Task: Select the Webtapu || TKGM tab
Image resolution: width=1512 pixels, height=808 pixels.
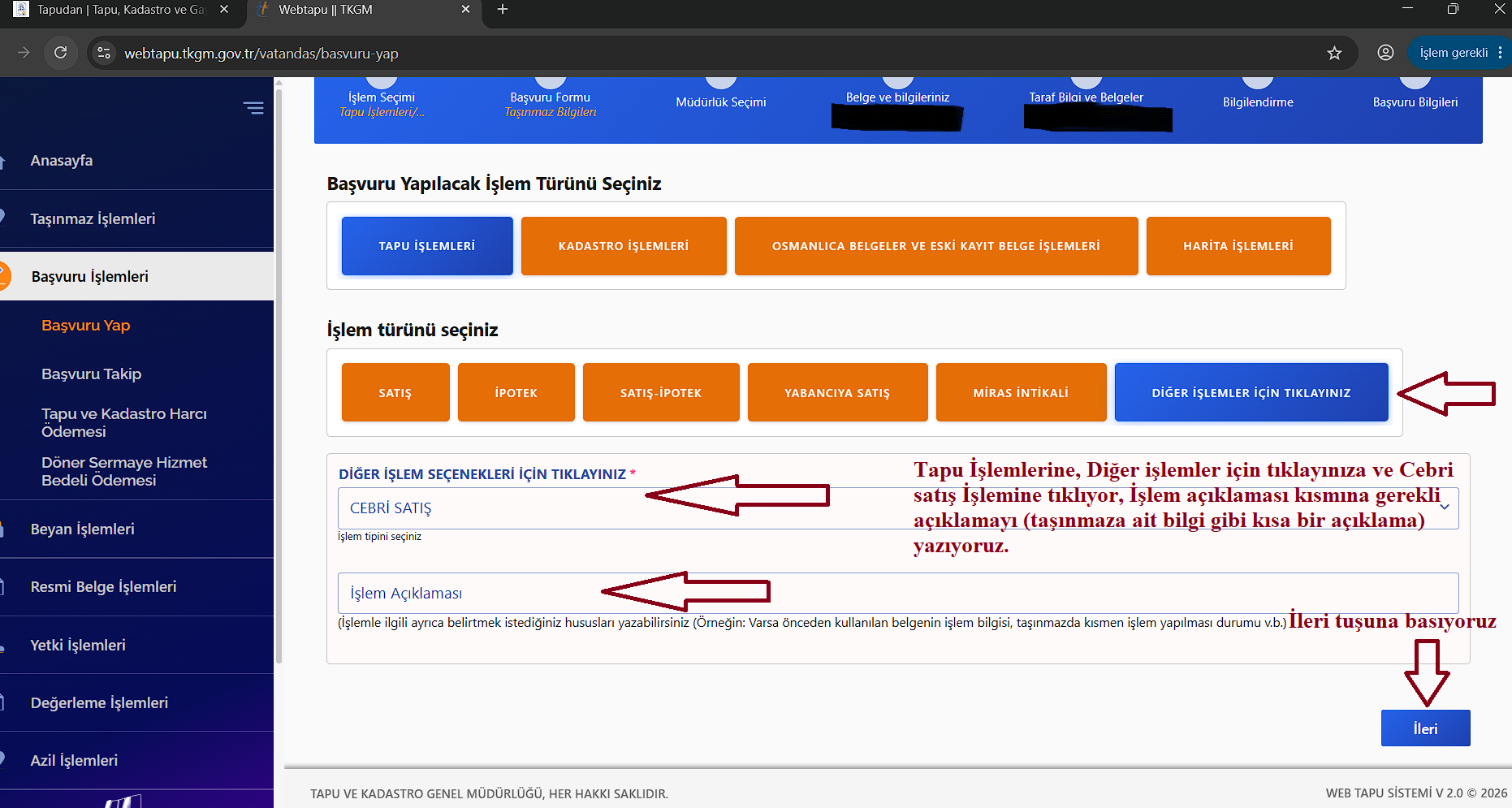Action: pyautogui.click(x=362, y=10)
